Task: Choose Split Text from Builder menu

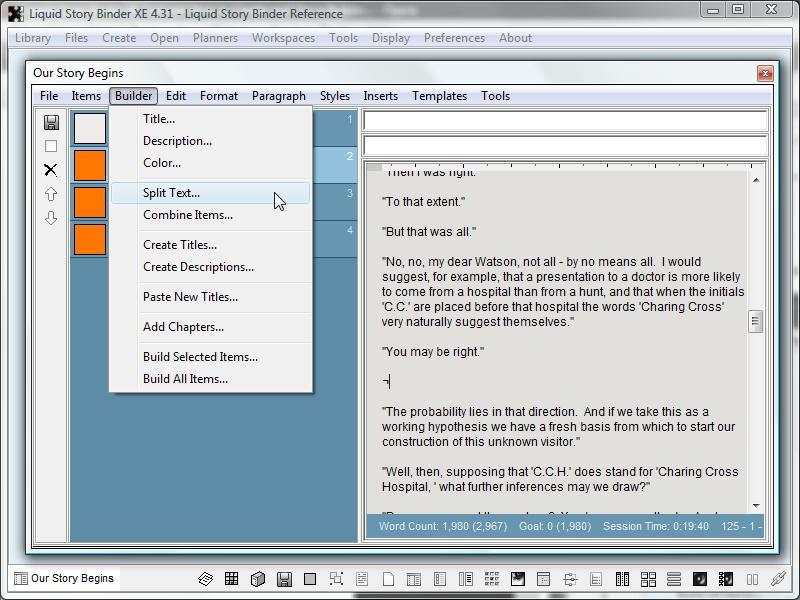Action: (171, 193)
